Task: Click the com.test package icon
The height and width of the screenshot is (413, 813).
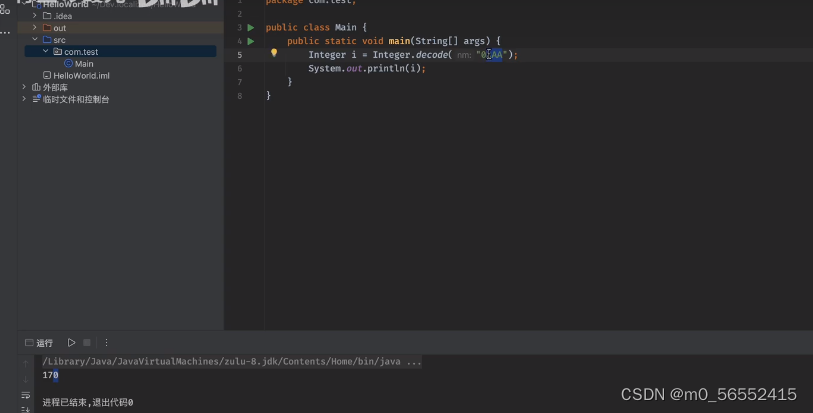Action: (58, 51)
